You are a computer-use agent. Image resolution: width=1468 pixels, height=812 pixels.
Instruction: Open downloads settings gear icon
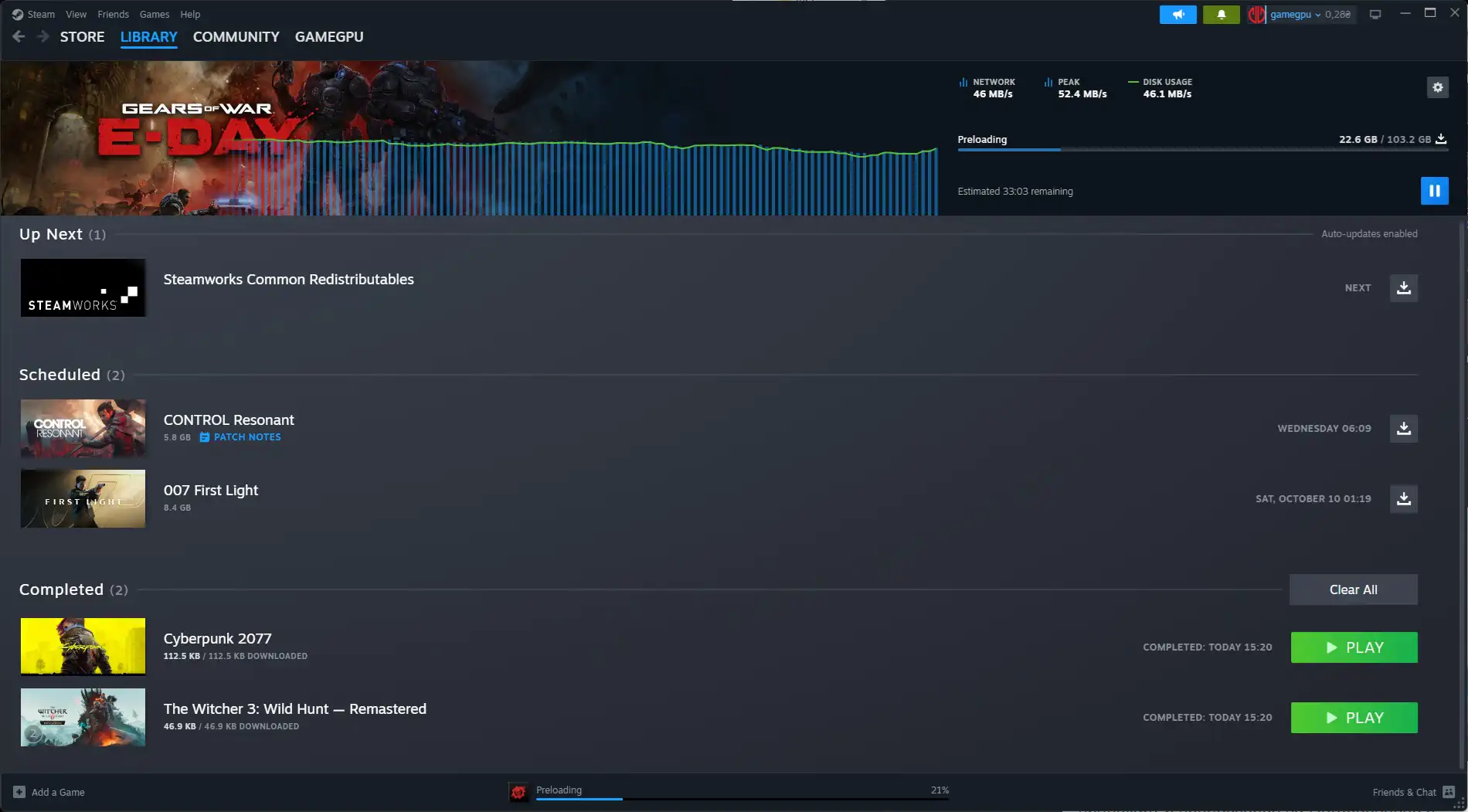point(1437,87)
